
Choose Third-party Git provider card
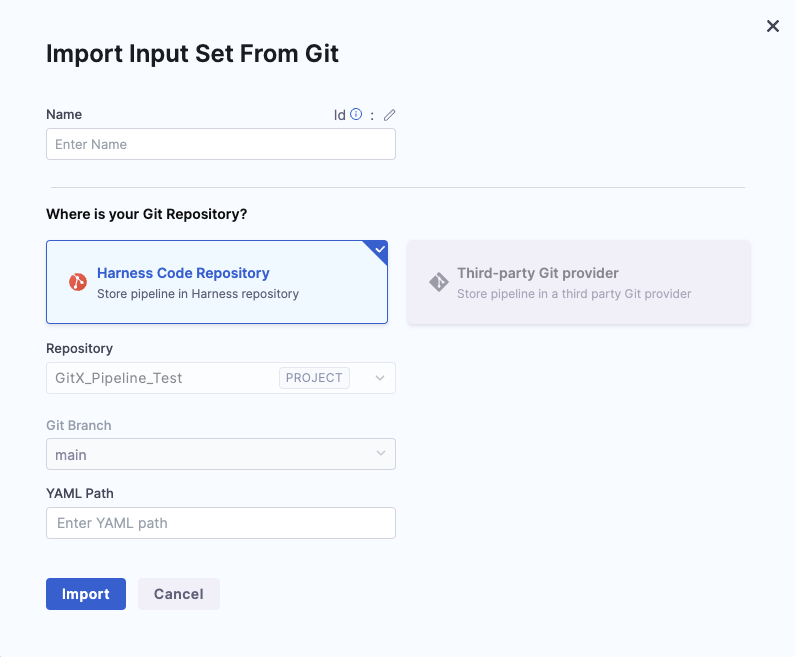tap(578, 282)
